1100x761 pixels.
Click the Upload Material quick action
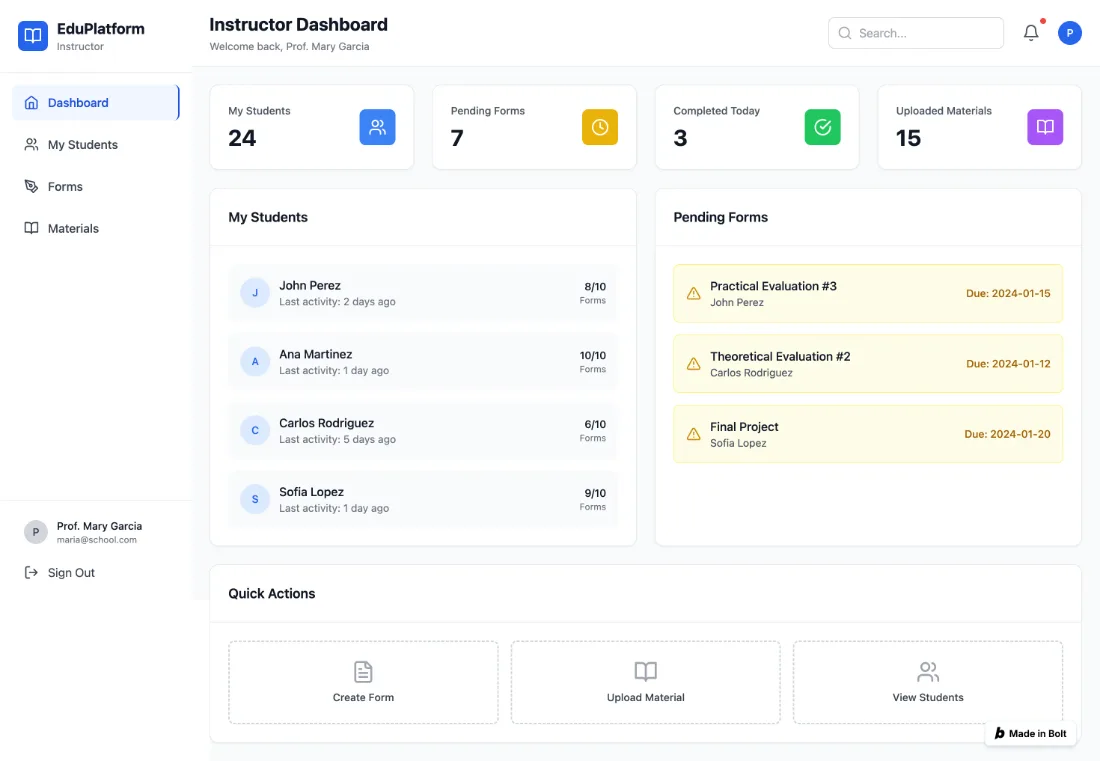(645, 682)
